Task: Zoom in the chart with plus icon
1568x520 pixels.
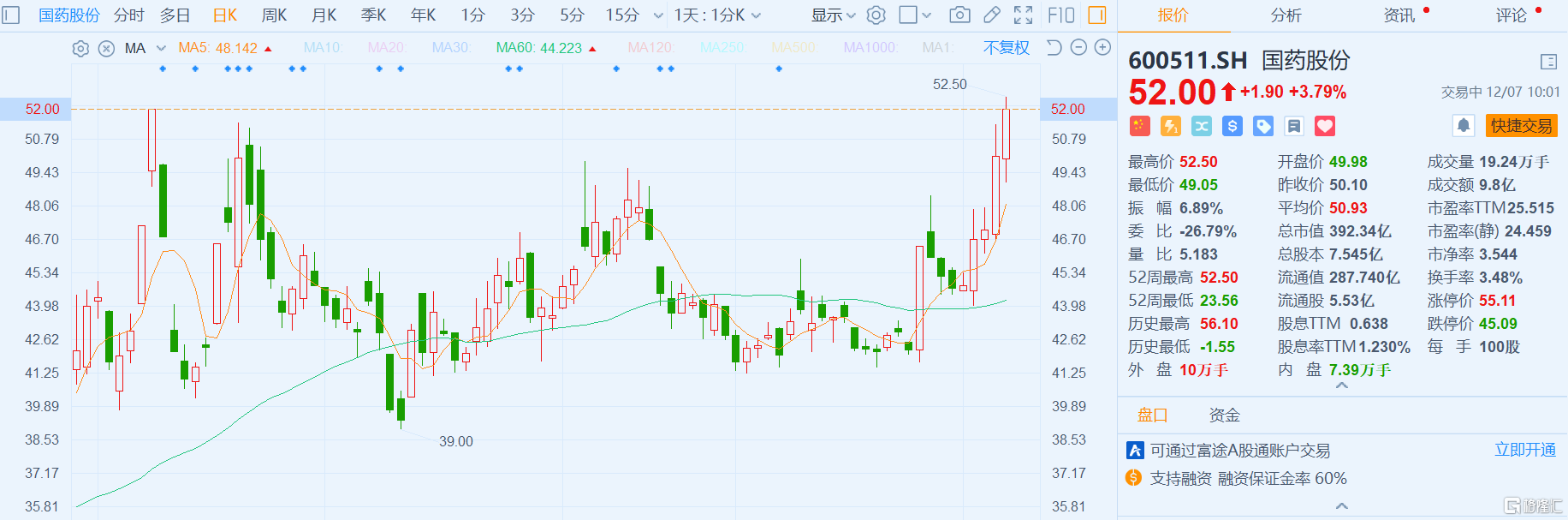Action: tap(1102, 48)
